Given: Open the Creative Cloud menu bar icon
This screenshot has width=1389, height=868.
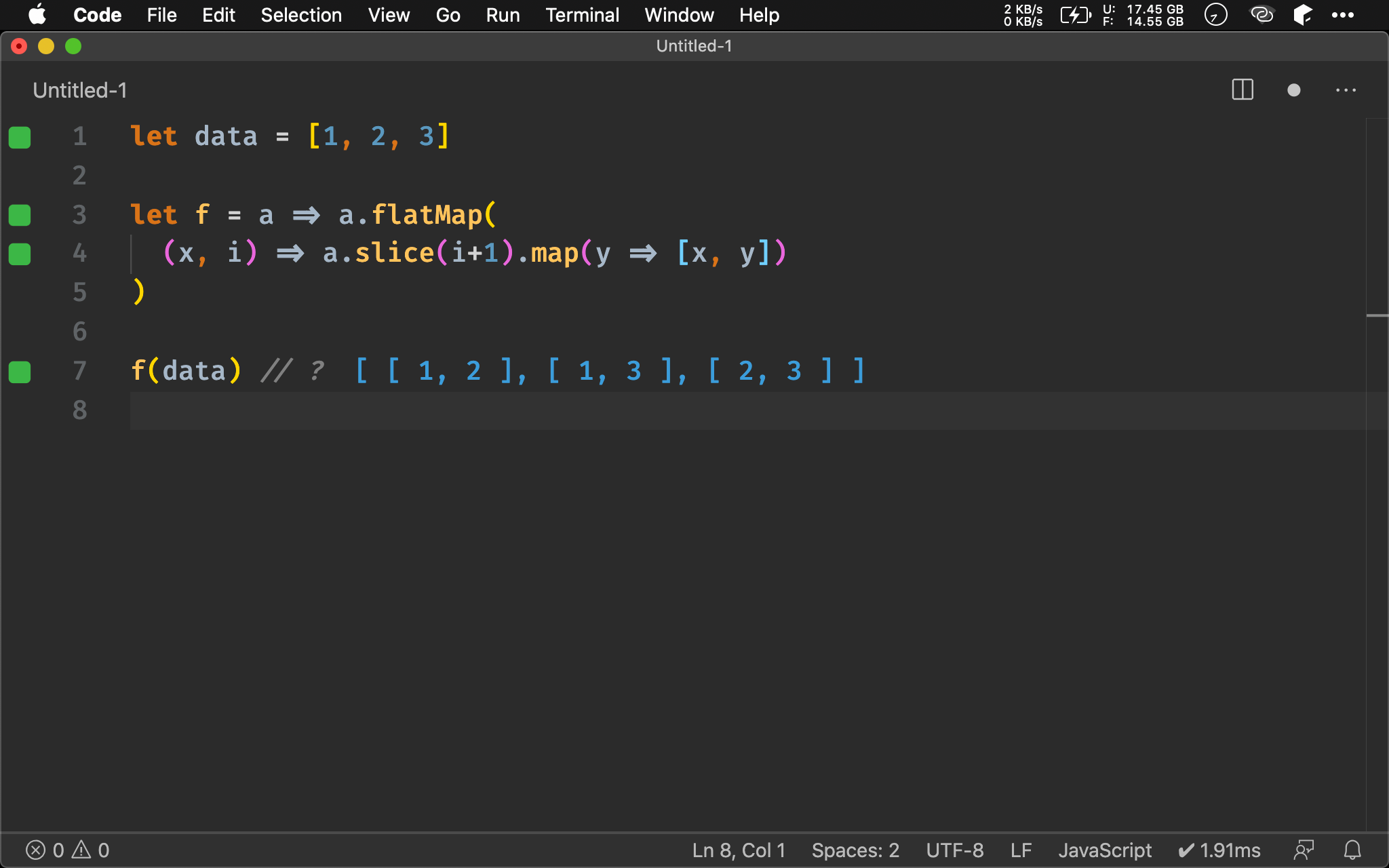Looking at the screenshot, I should (1261, 14).
